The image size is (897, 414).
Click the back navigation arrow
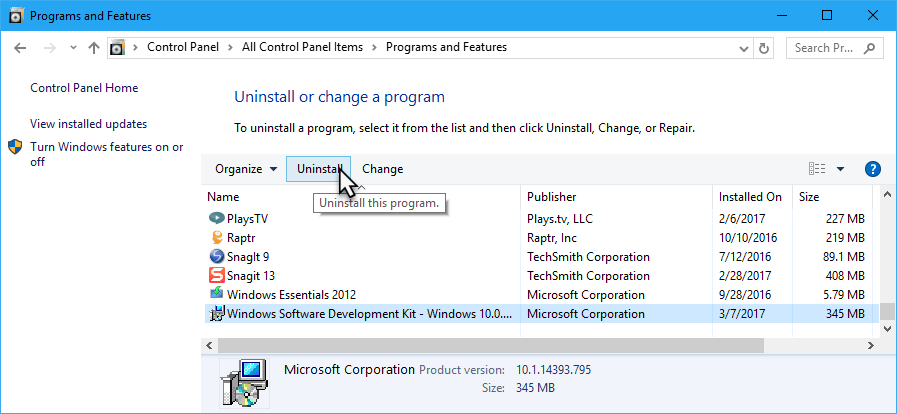[21, 48]
